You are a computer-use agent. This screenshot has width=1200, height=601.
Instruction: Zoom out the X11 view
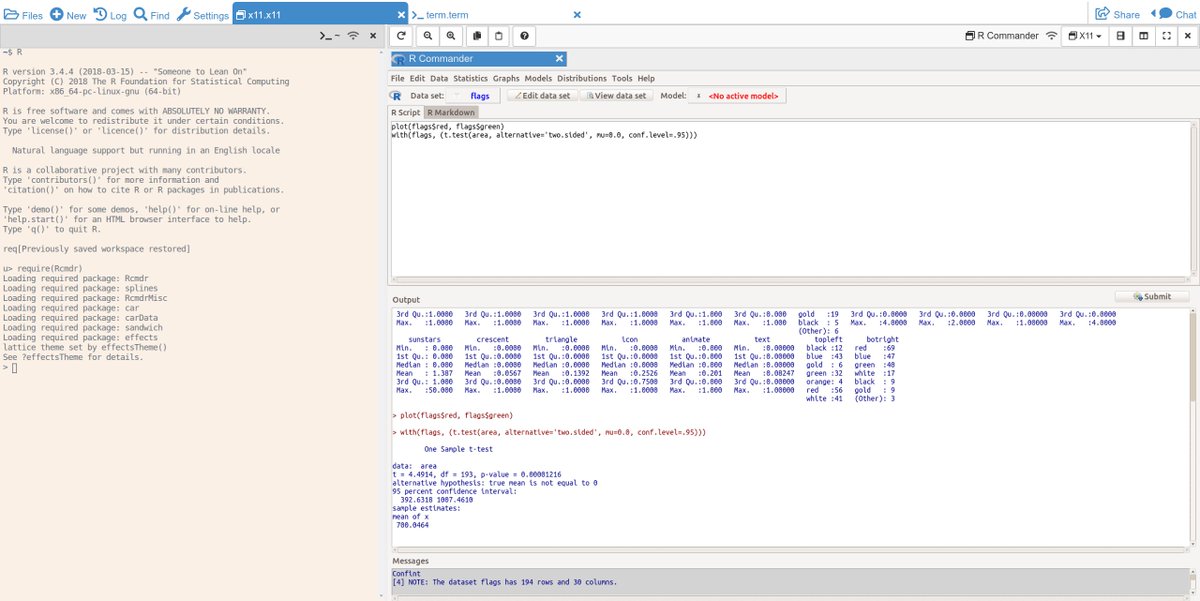click(428, 36)
